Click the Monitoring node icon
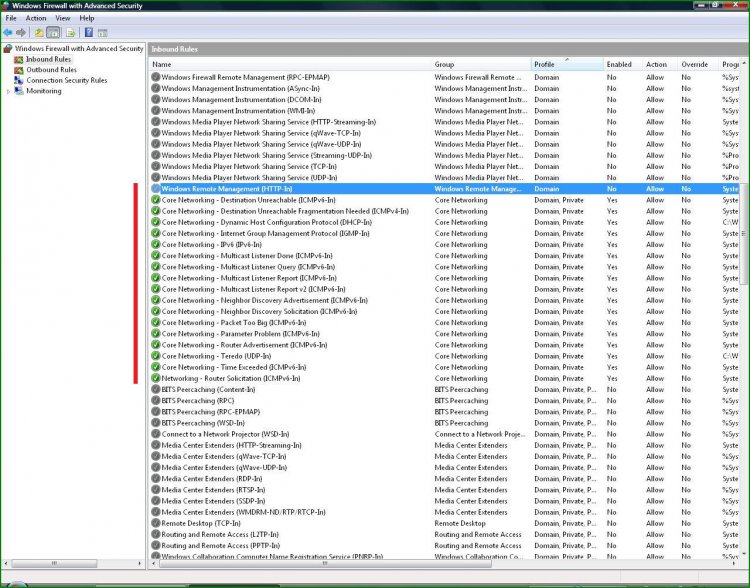The width and height of the screenshot is (750, 588). 19,91
